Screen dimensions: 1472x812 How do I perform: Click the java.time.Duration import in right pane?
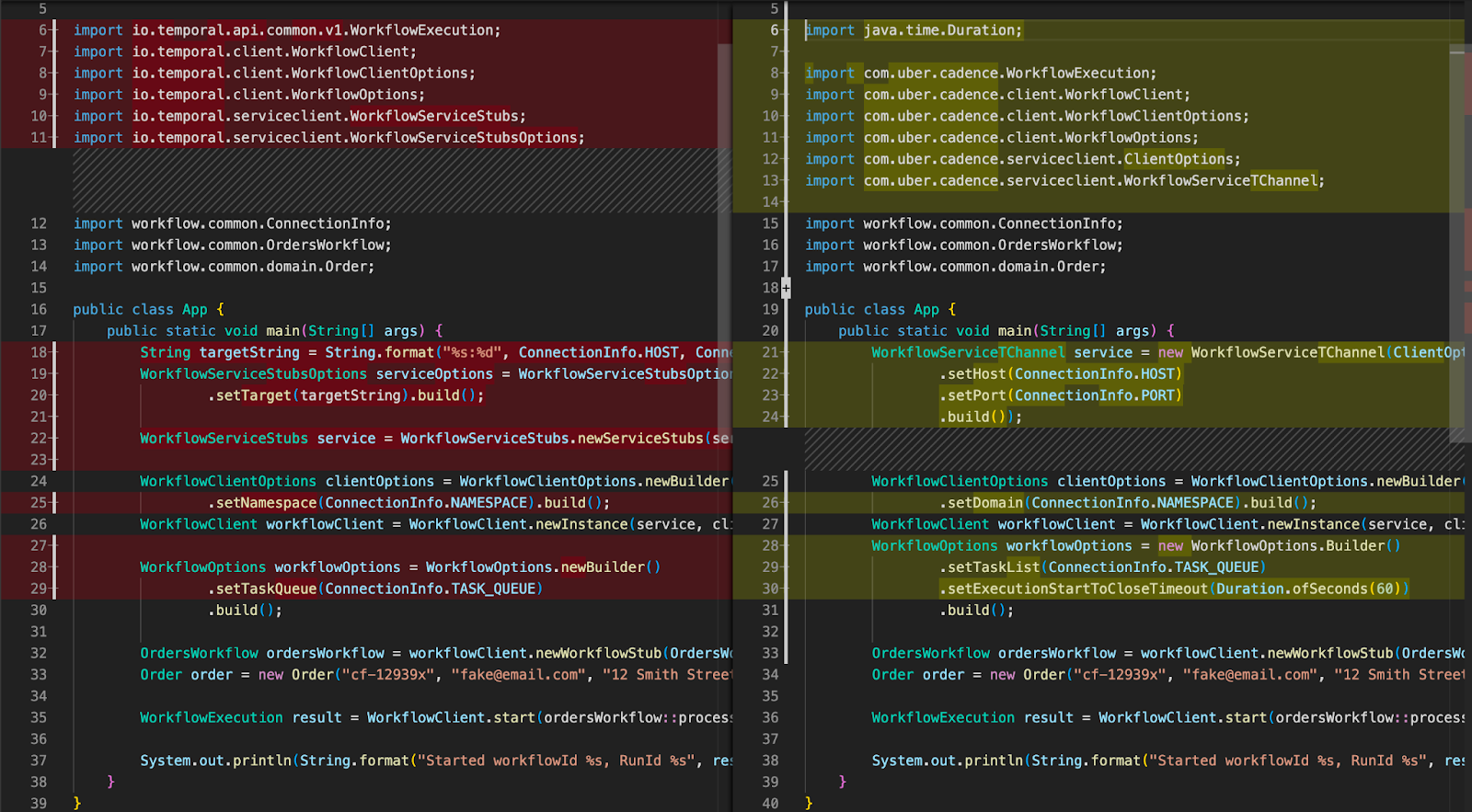941,30
